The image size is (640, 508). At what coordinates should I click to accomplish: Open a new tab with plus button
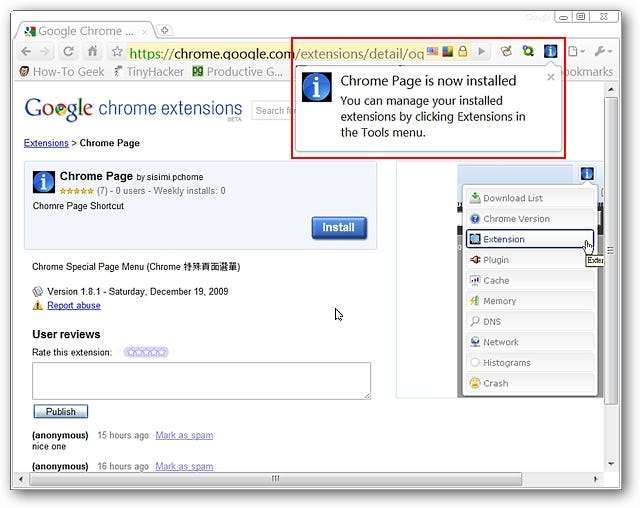click(x=165, y=30)
